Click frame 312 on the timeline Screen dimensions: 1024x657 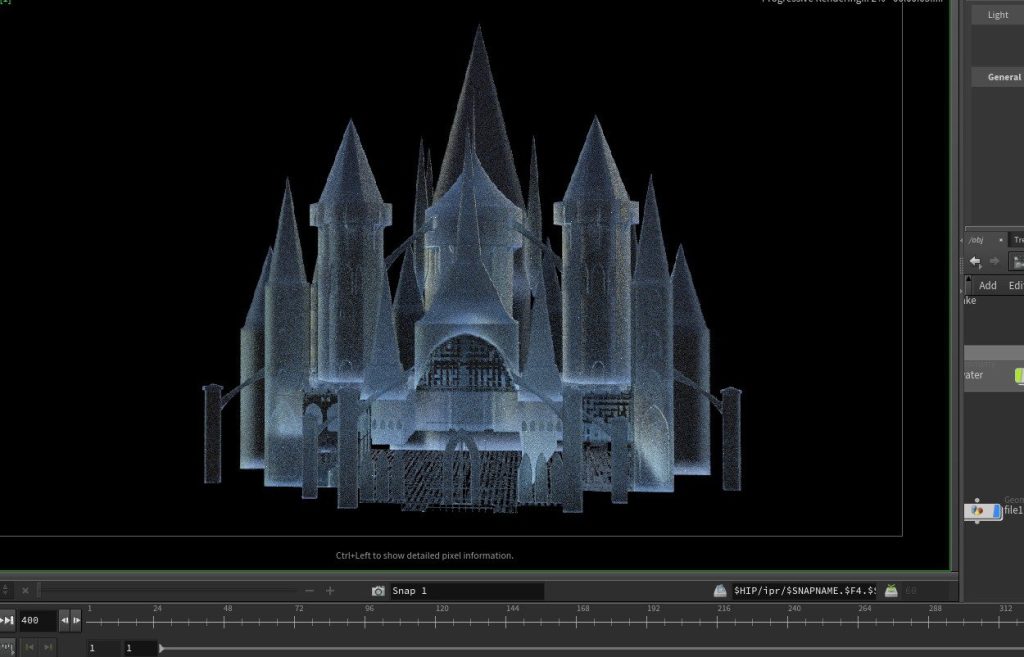(1006, 609)
